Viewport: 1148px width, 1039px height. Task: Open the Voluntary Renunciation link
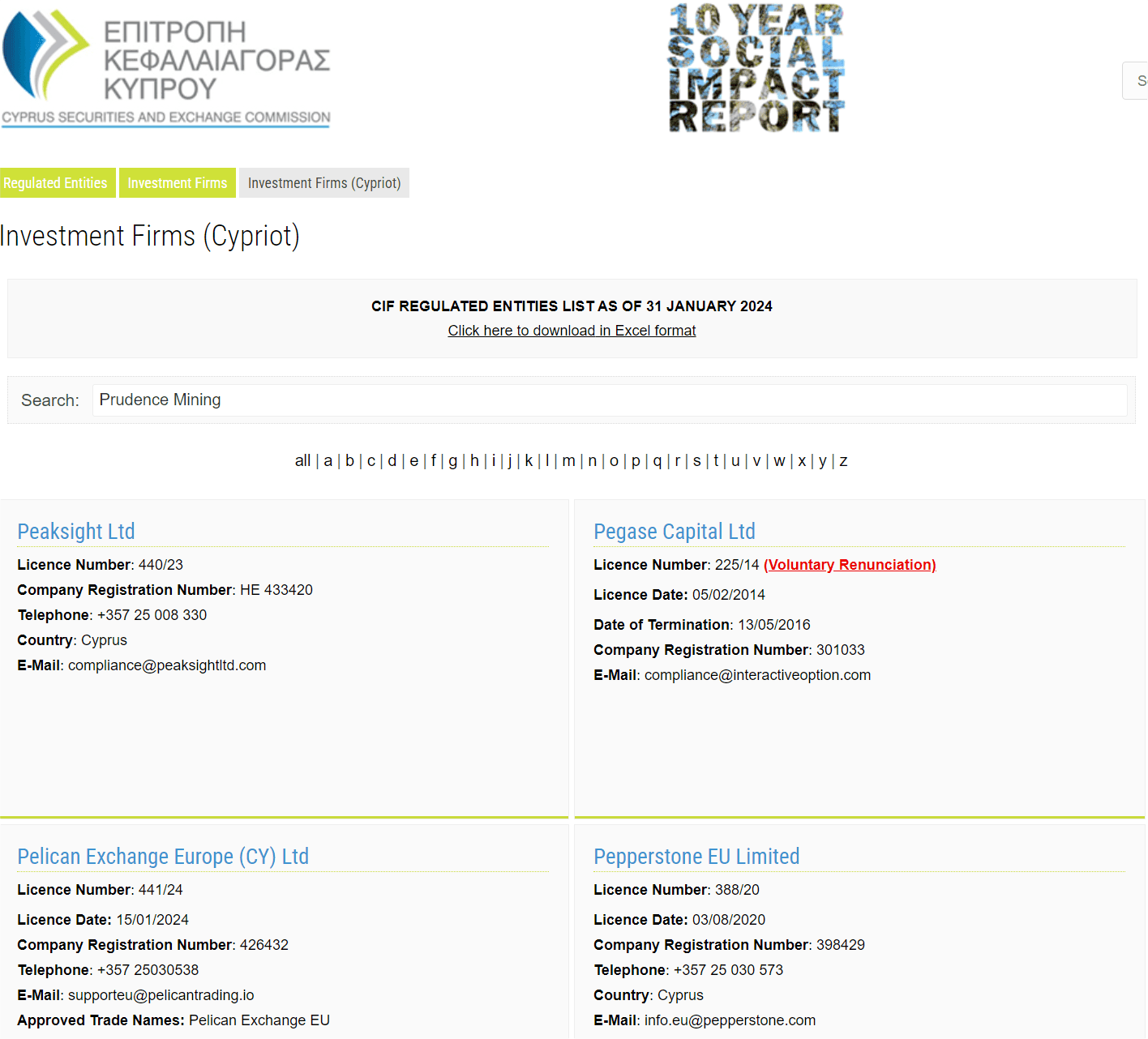(x=850, y=565)
